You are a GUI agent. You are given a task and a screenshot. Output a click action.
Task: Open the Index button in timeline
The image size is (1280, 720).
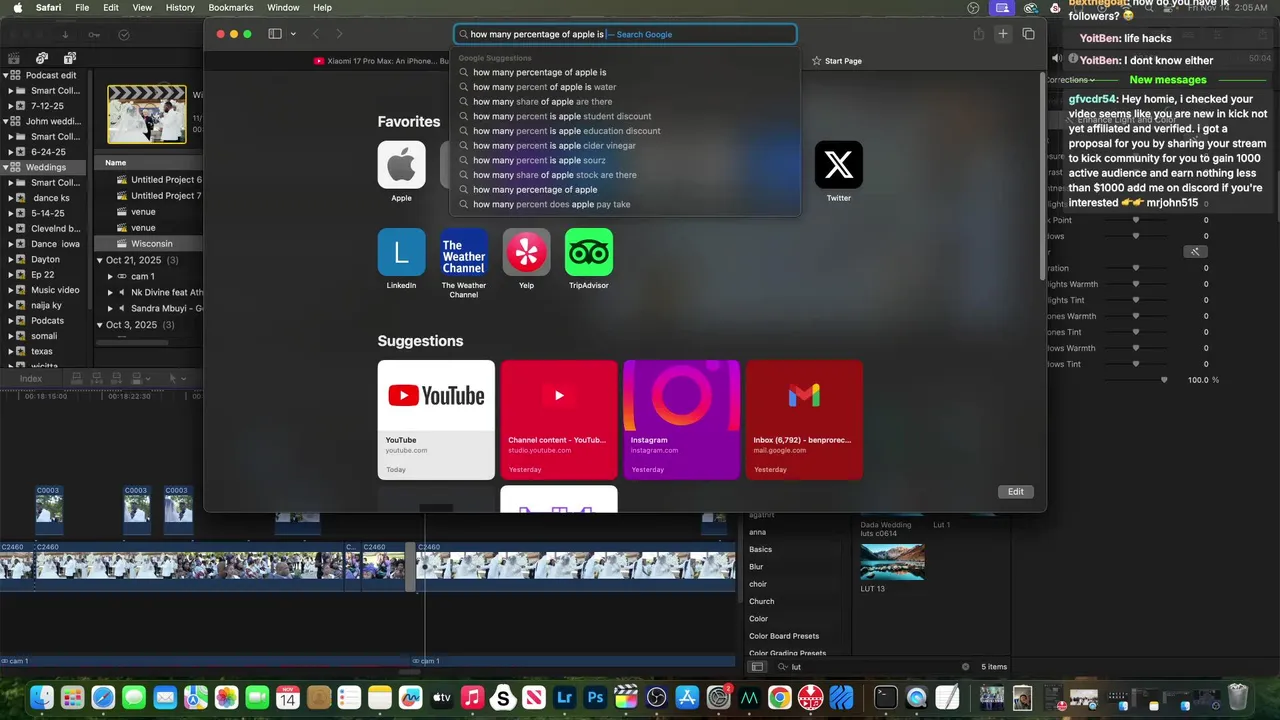pos(31,378)
